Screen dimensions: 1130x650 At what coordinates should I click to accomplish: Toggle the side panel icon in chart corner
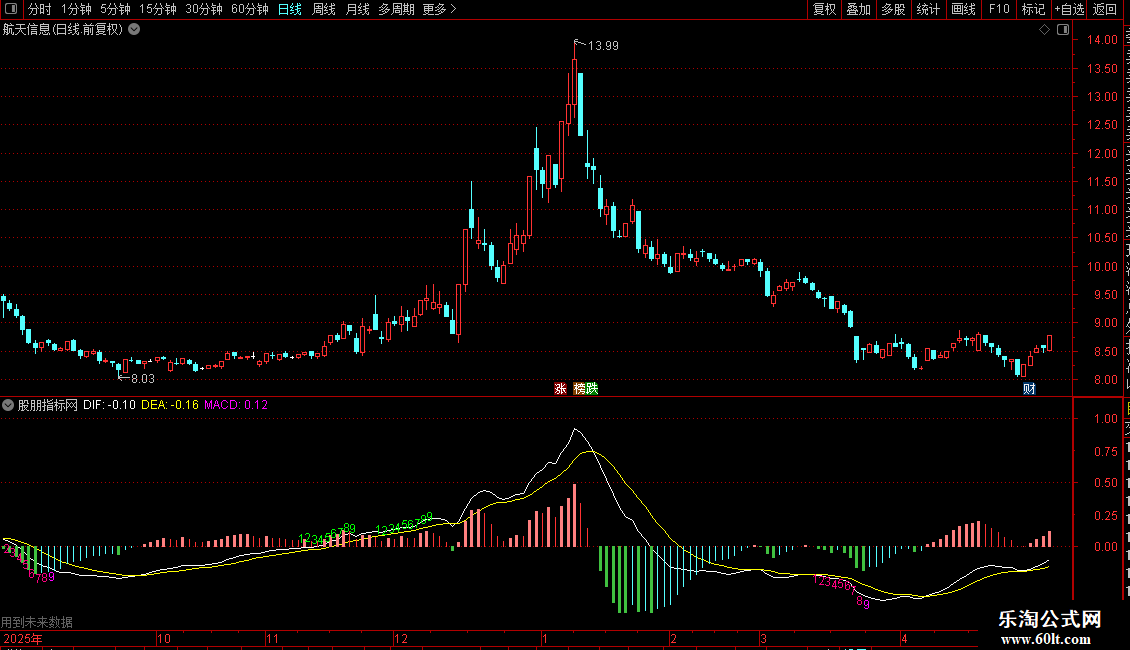pyautogui.click(x=1063, y=30)
